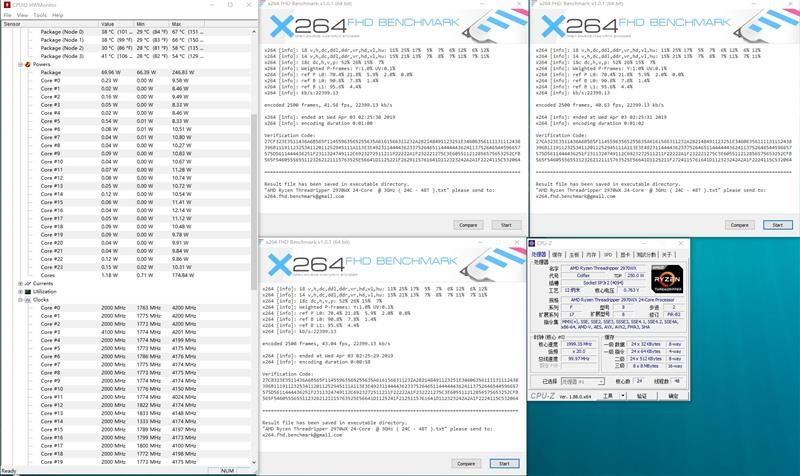Click the 验证 button in CPU-Z

(x=641, y=395)
